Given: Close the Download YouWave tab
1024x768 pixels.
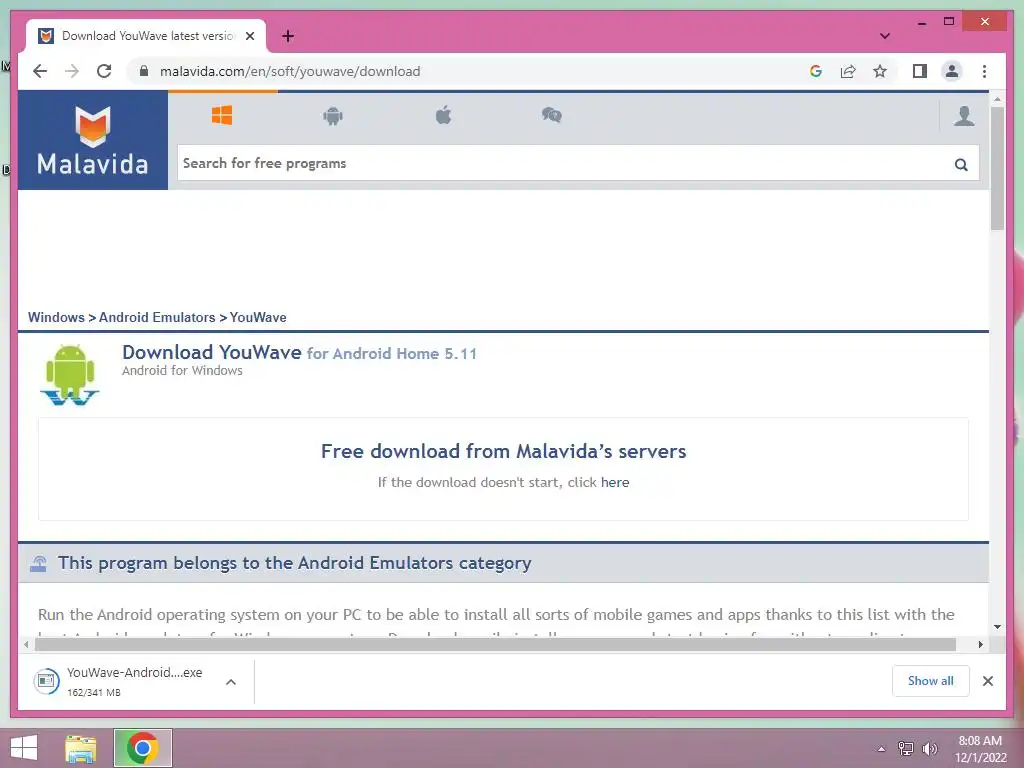Looking at the screenshot, I should pyautogui.click(x=250, y=36).
